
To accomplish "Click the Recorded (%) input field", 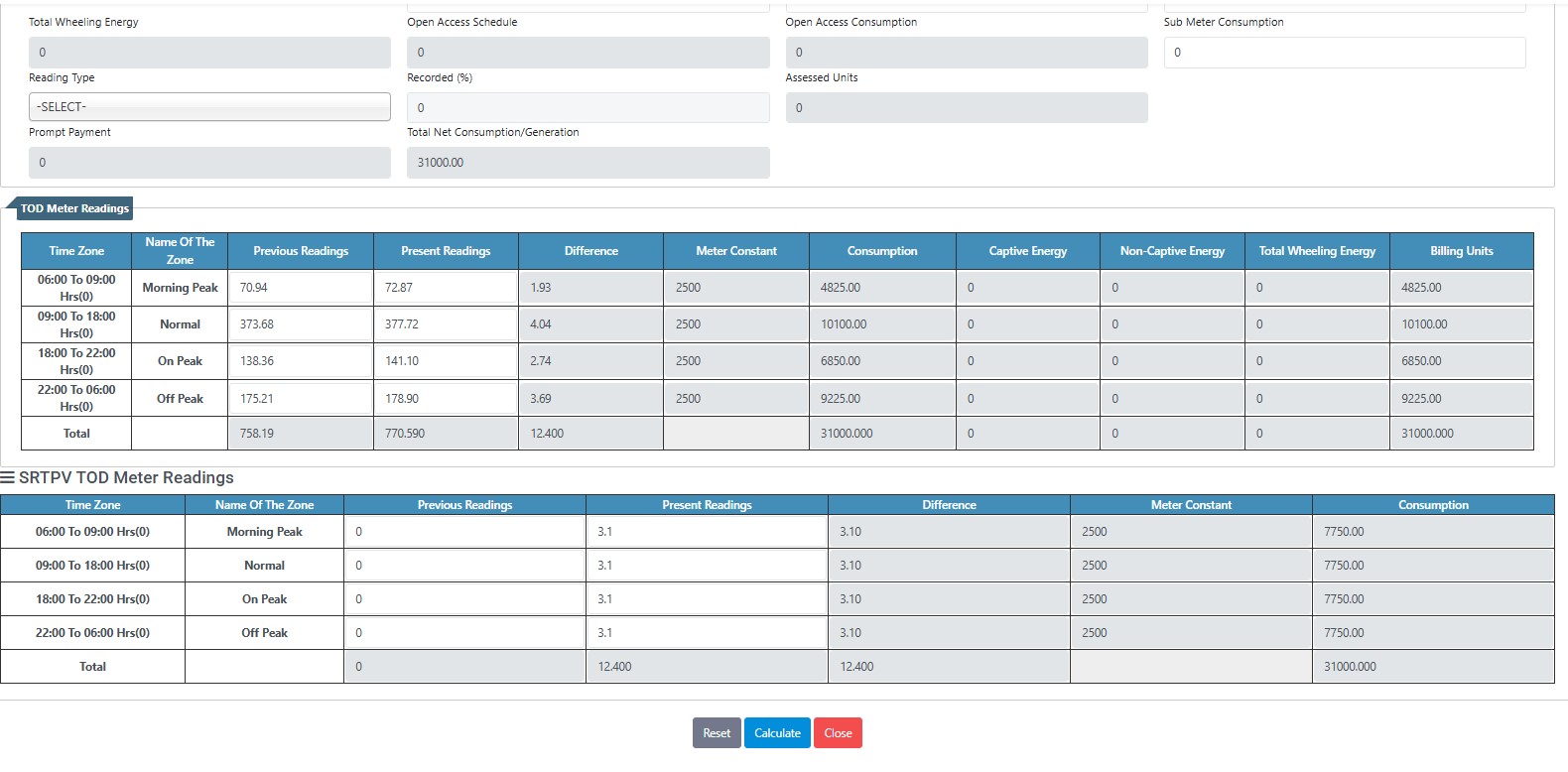I will click(588, 107).
